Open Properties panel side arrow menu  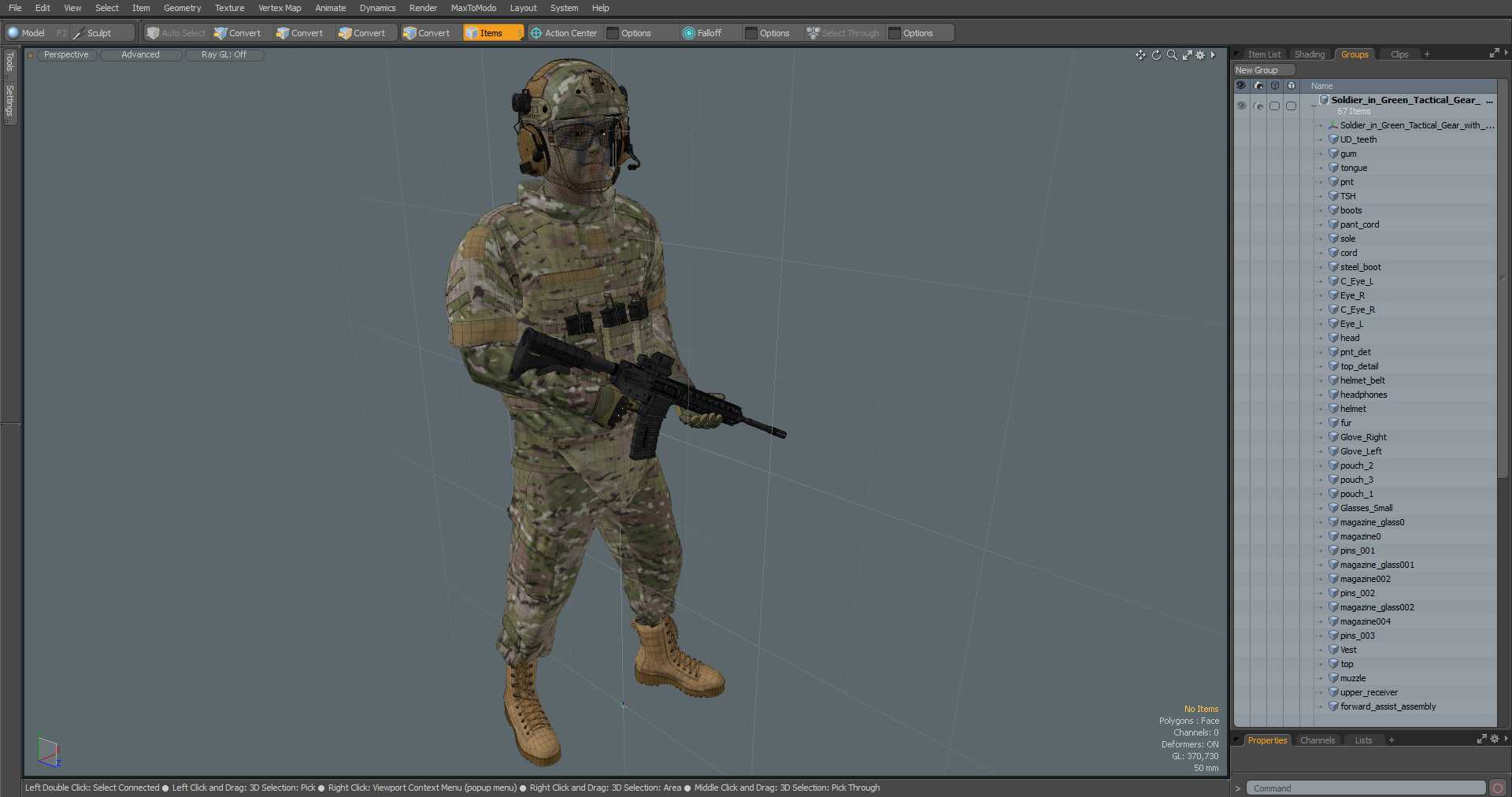click(1506, 740)
